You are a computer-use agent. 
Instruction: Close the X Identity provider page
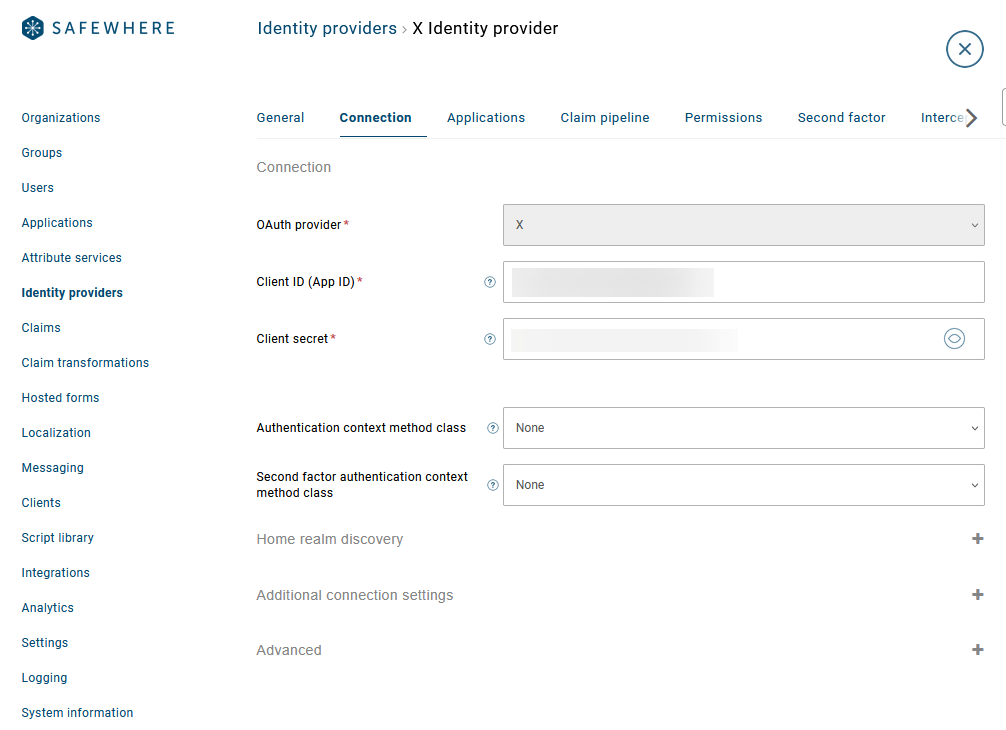tap(964, 49)
